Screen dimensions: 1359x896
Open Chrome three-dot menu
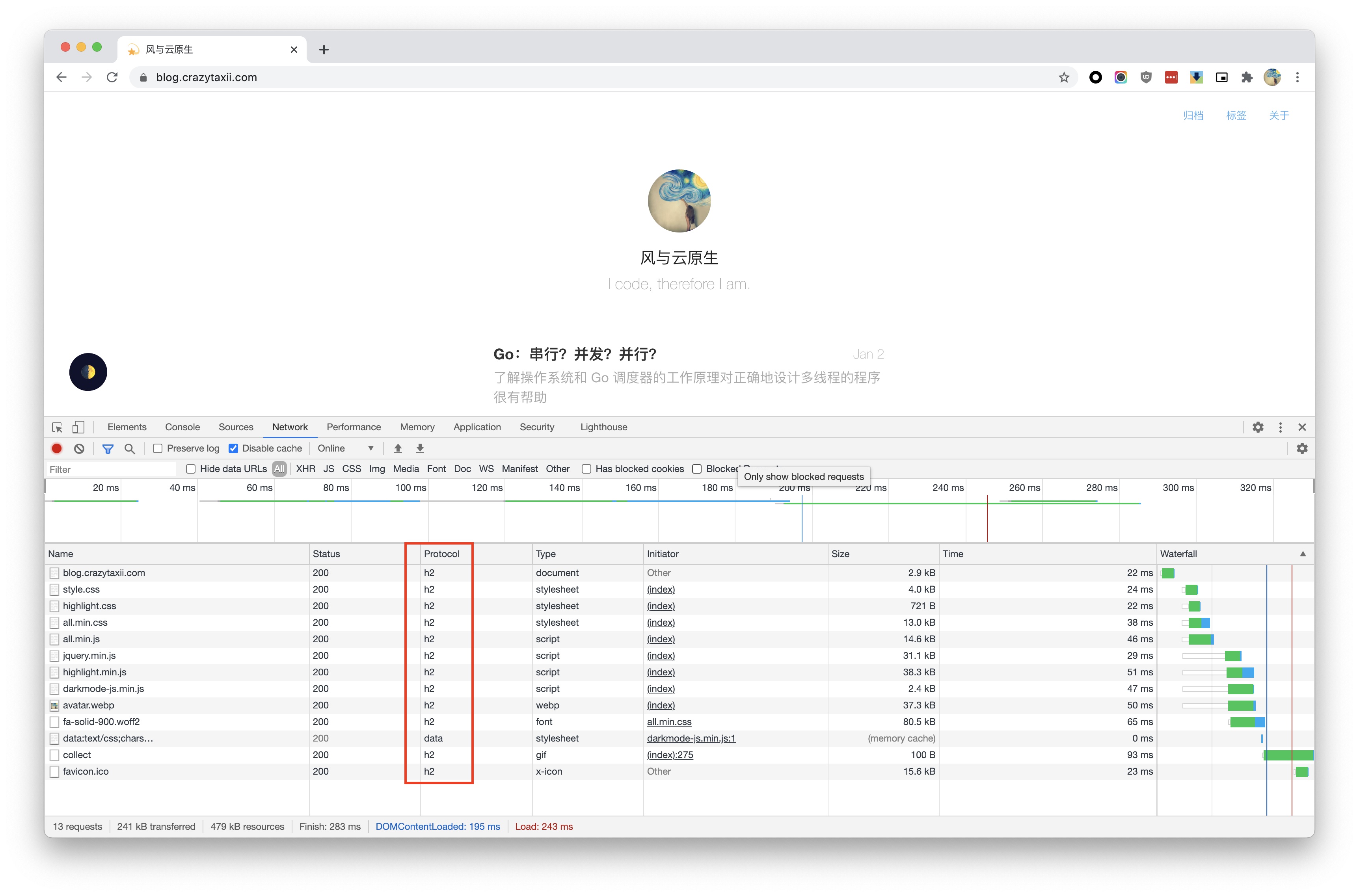(1297, 77)
